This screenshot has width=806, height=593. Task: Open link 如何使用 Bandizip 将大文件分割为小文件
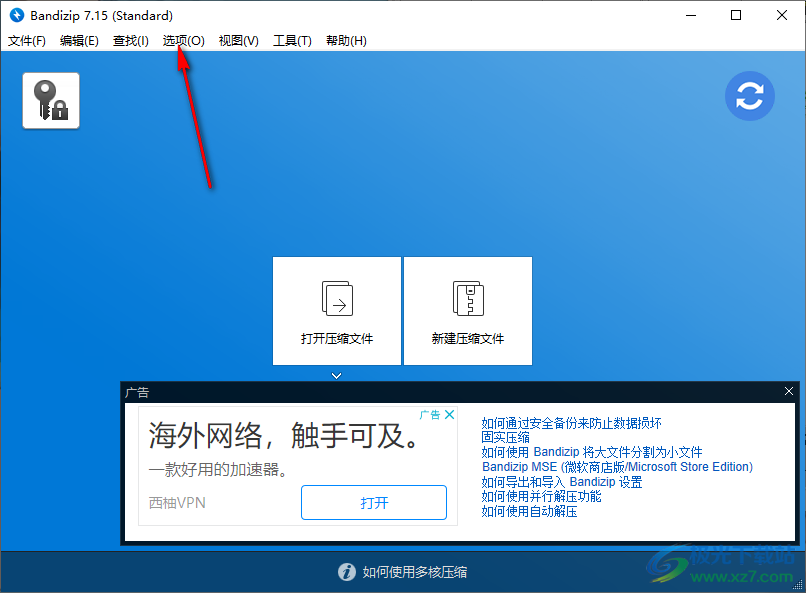[x=592, y=452]
